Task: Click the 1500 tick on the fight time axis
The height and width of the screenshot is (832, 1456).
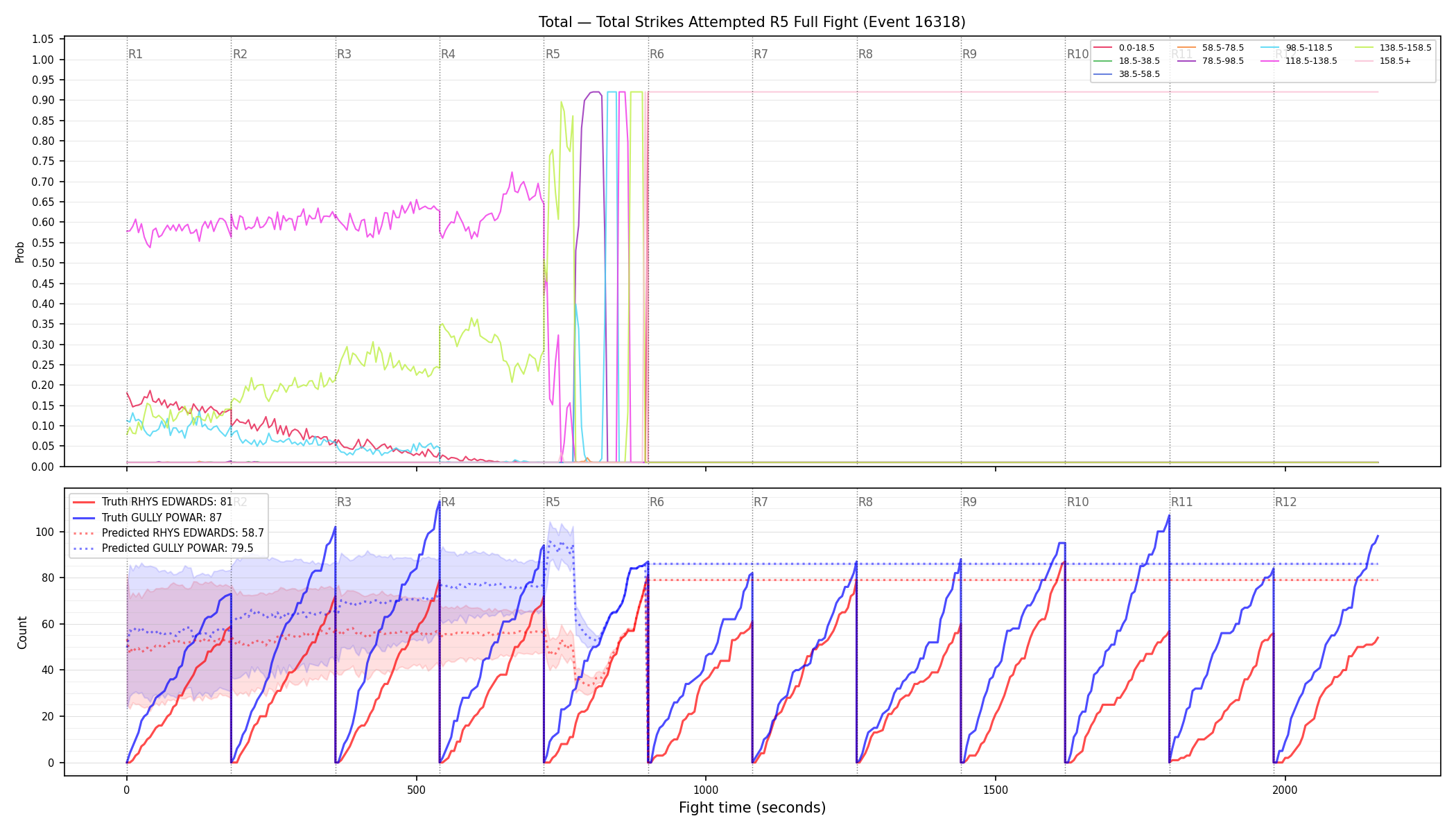Action: point(996,790)
